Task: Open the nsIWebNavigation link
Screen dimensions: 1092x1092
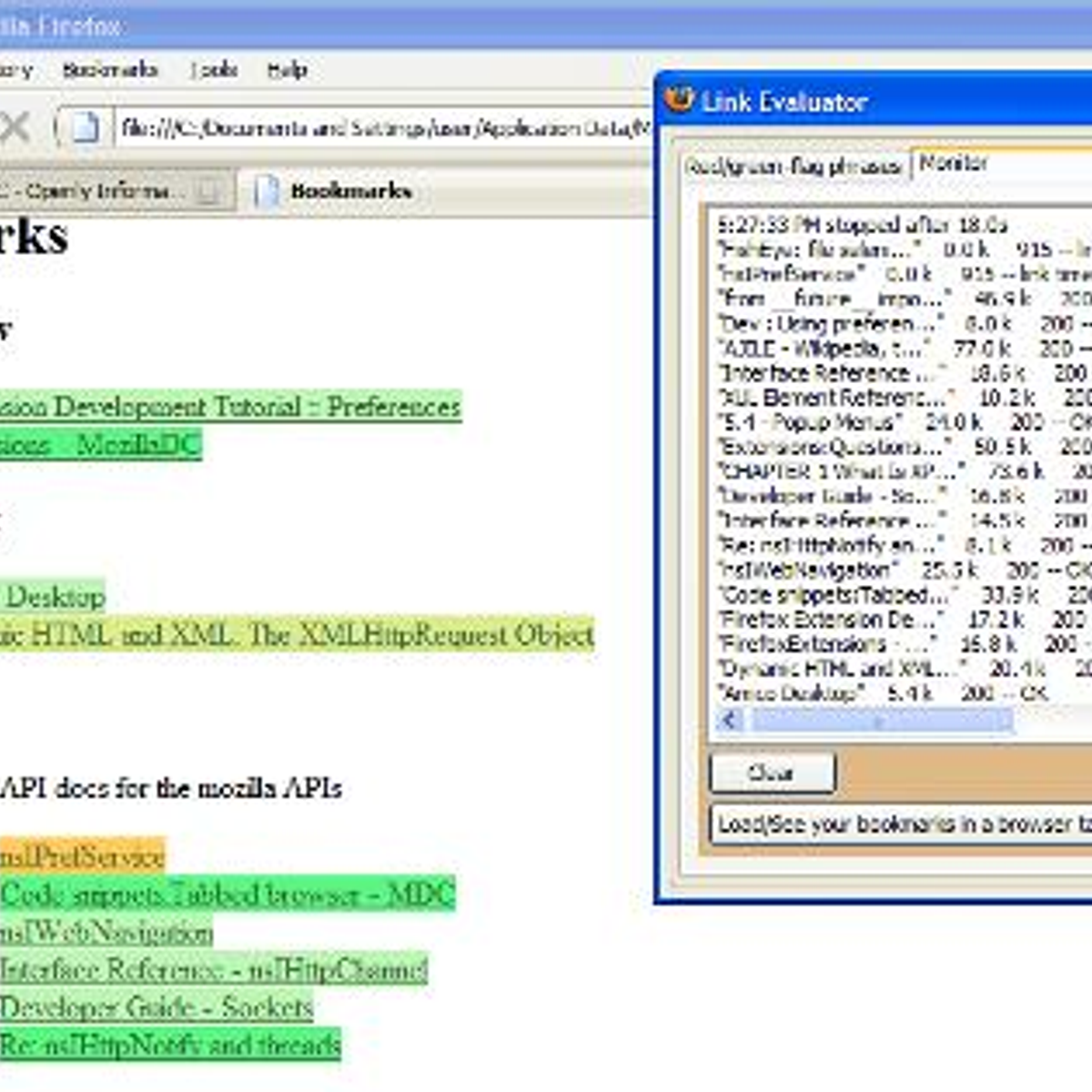Action: tap(106, 932)
